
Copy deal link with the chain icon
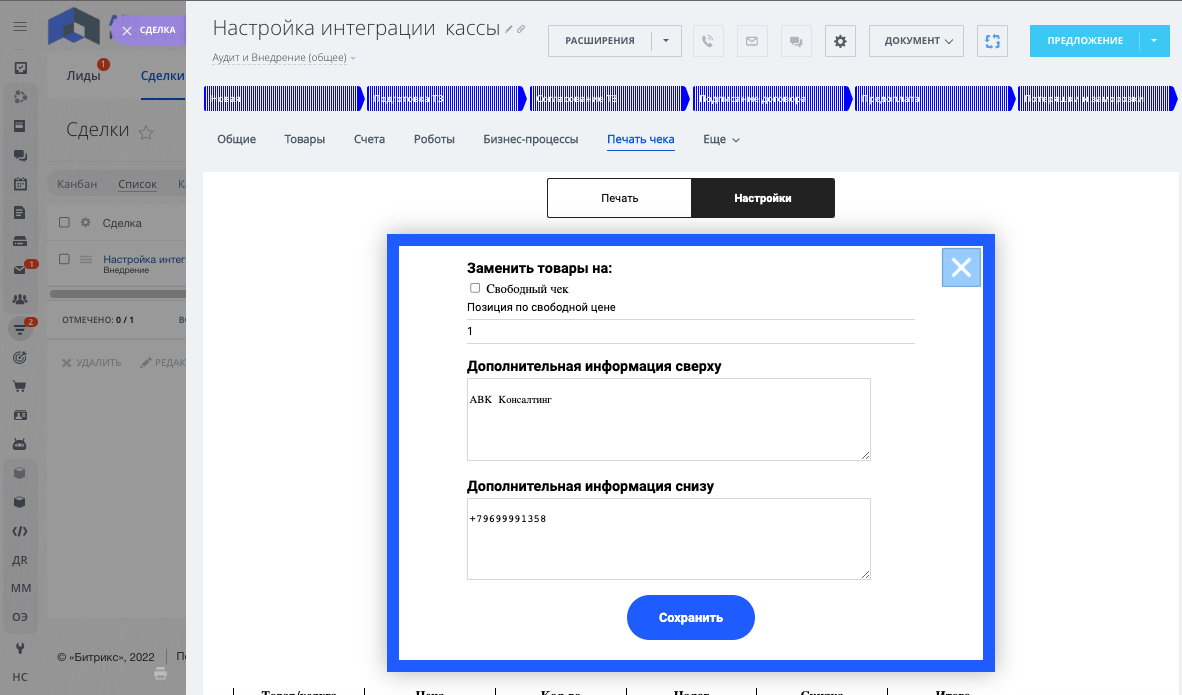tap(521, 29)
